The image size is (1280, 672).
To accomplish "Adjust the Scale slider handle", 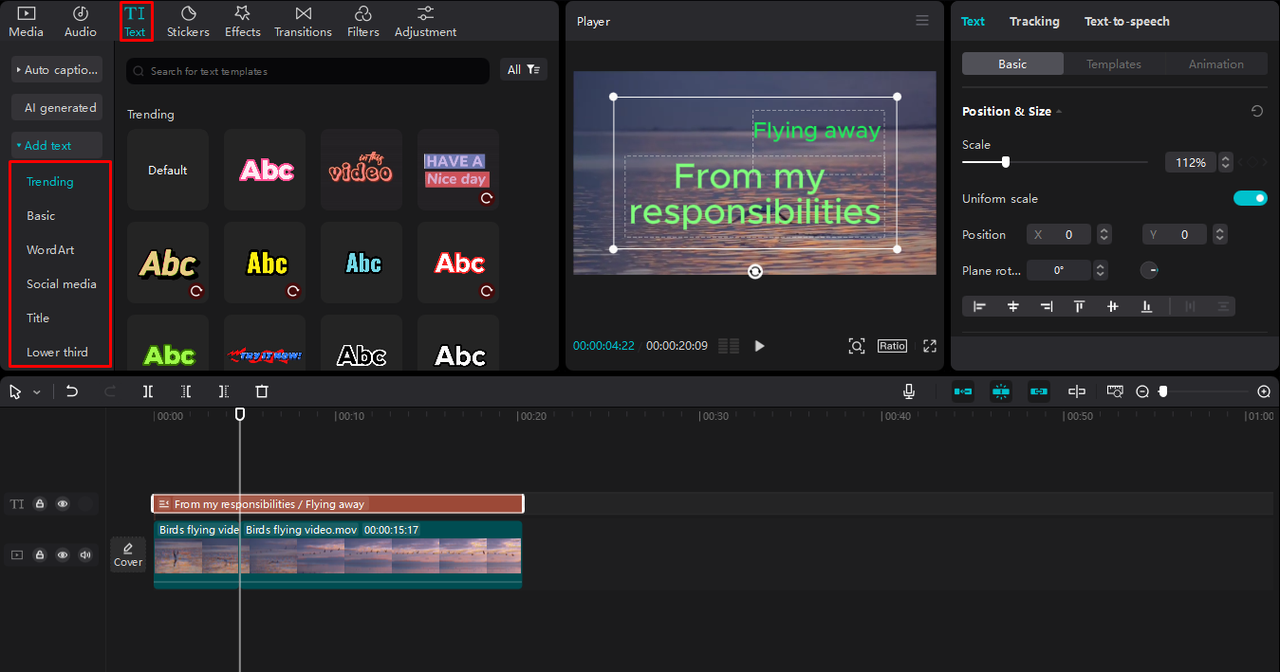I will 1005,162.
